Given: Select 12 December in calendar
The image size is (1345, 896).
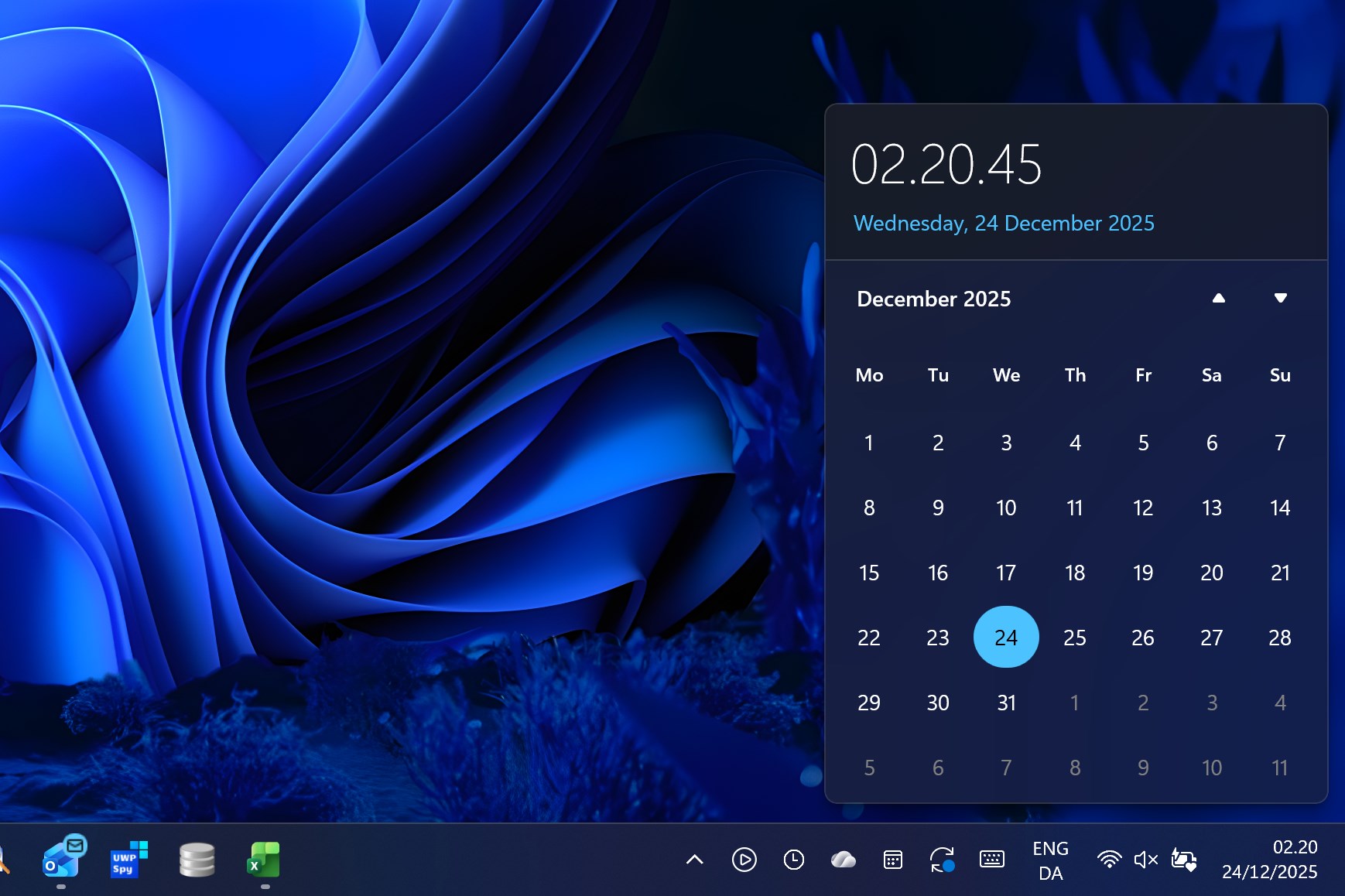Looking at the screenshot, I should pos(1143,507).
